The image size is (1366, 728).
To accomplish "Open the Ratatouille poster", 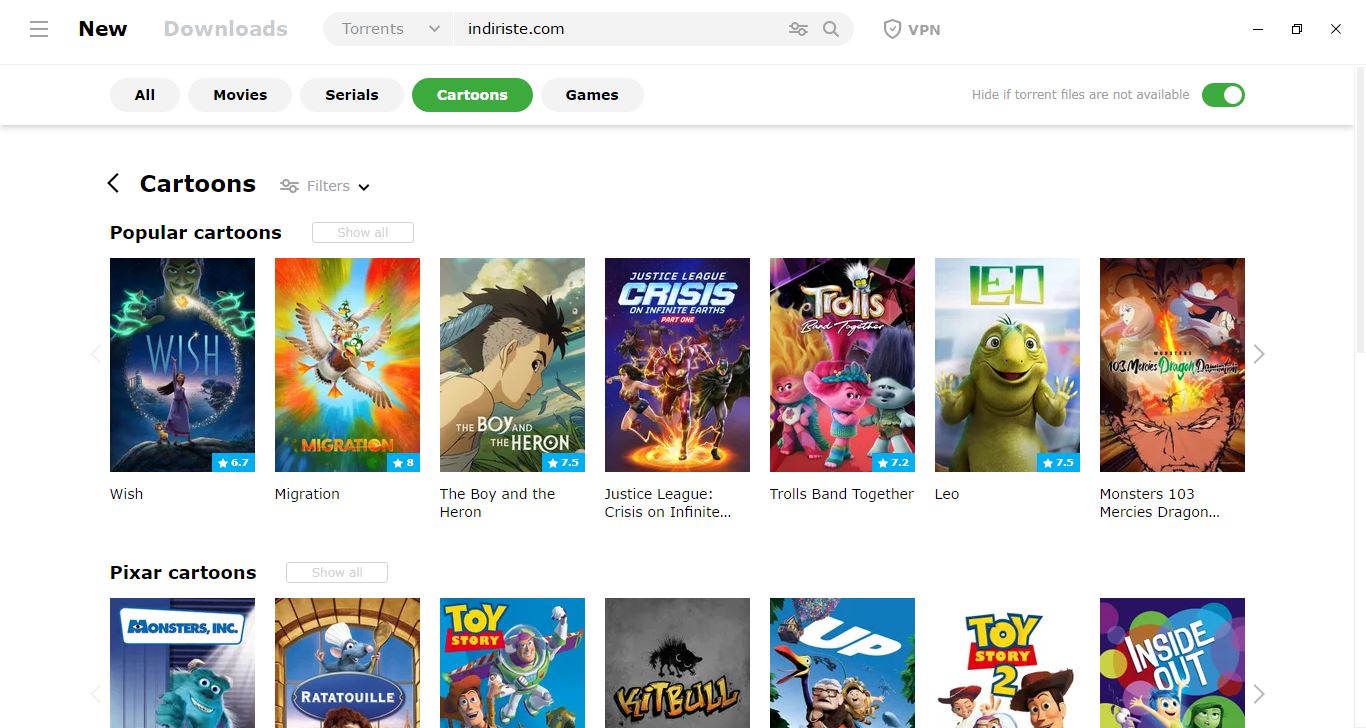I will tap(347, 663).
